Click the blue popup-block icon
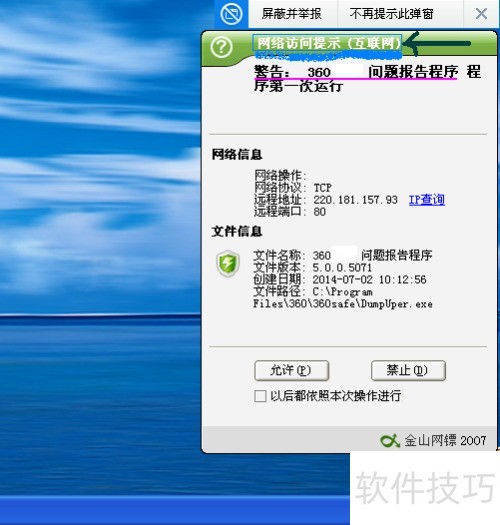This screenshot has width=500, height=525. click(x=231, y=14)
